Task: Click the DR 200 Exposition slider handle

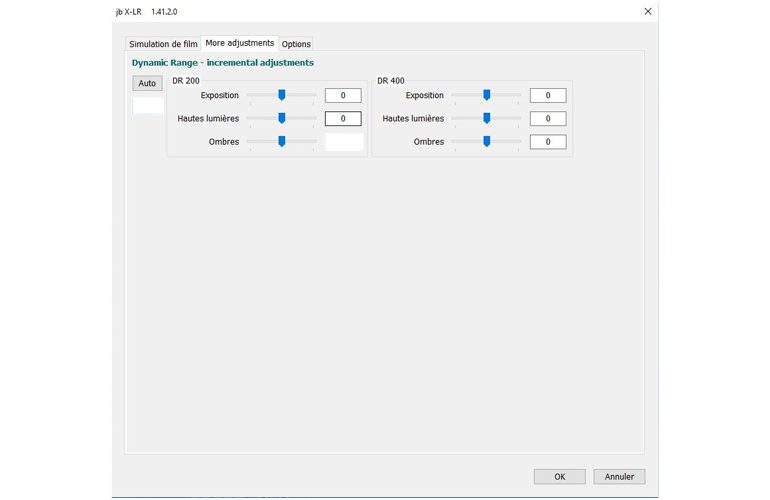Action: (282, 95)
